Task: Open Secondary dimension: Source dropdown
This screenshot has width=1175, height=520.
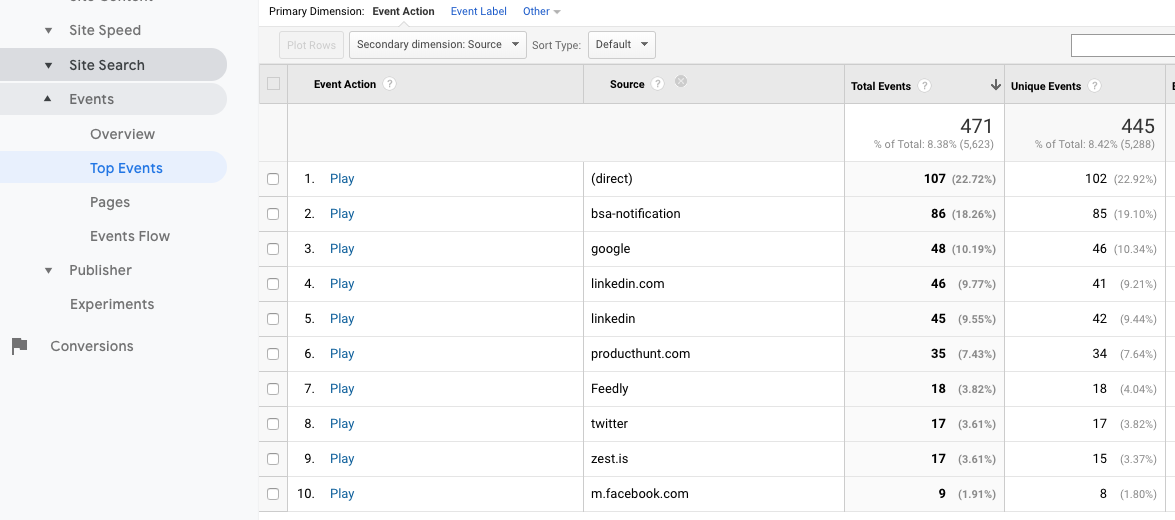Action: pyautogui.click(x=438, y=45)
